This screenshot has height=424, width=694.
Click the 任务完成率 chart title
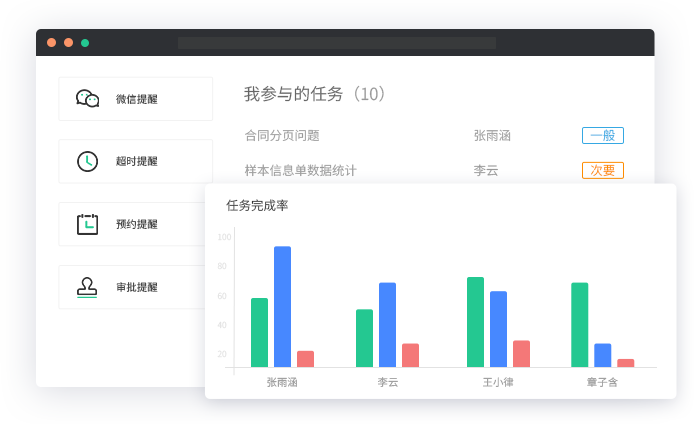(x=257, y=205)
